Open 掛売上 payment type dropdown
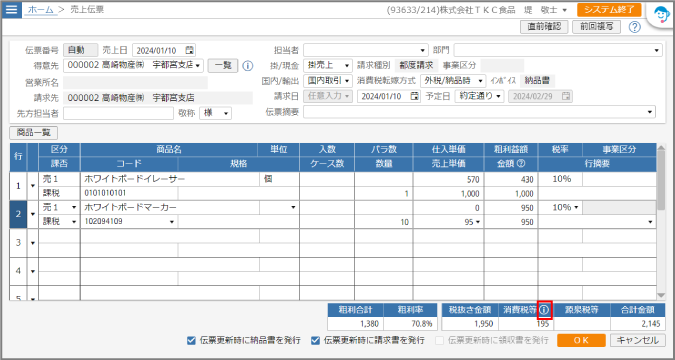The width and height of the screenshot is (675, 360). 347,66
